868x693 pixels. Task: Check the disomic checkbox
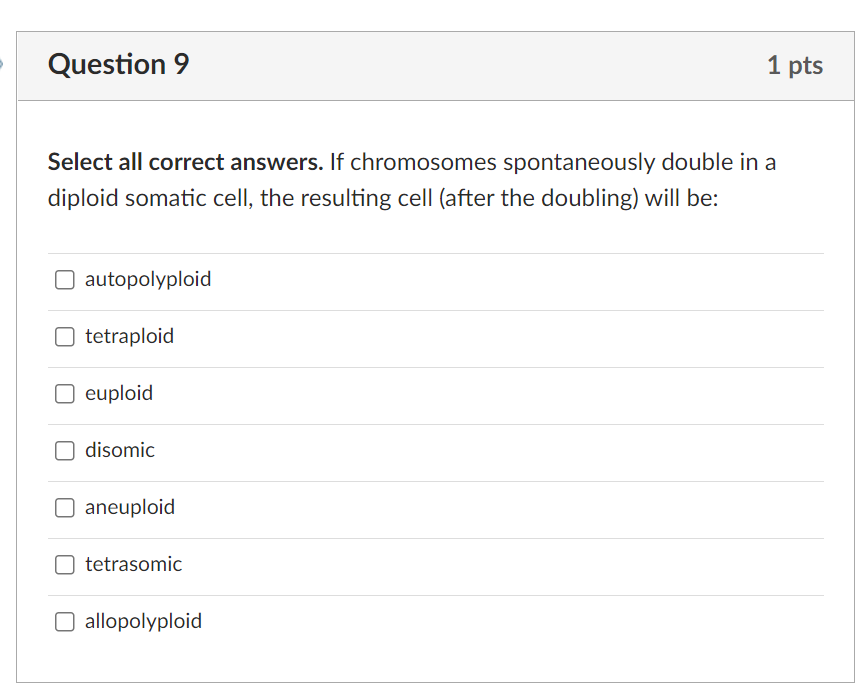pos(65,451)
